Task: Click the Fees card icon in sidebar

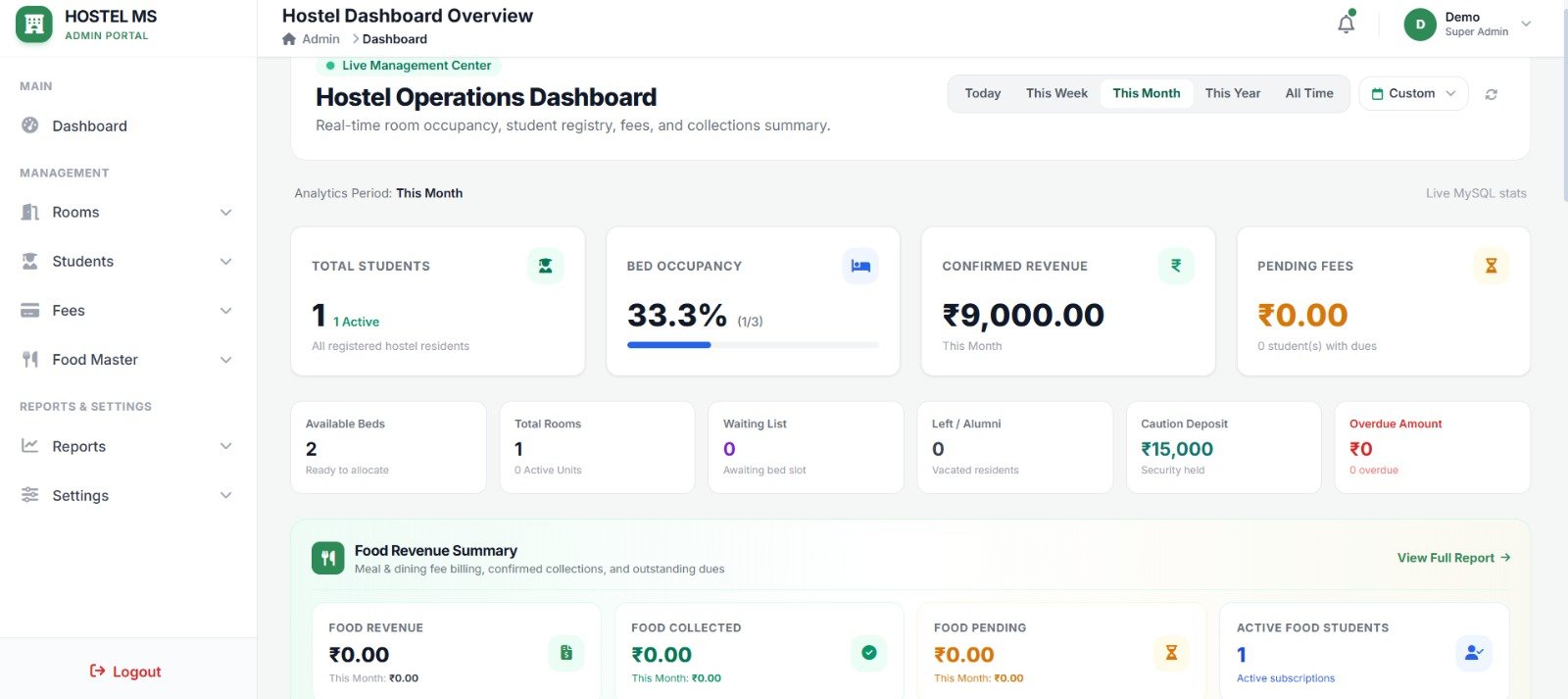Action: tap(30, 310)
